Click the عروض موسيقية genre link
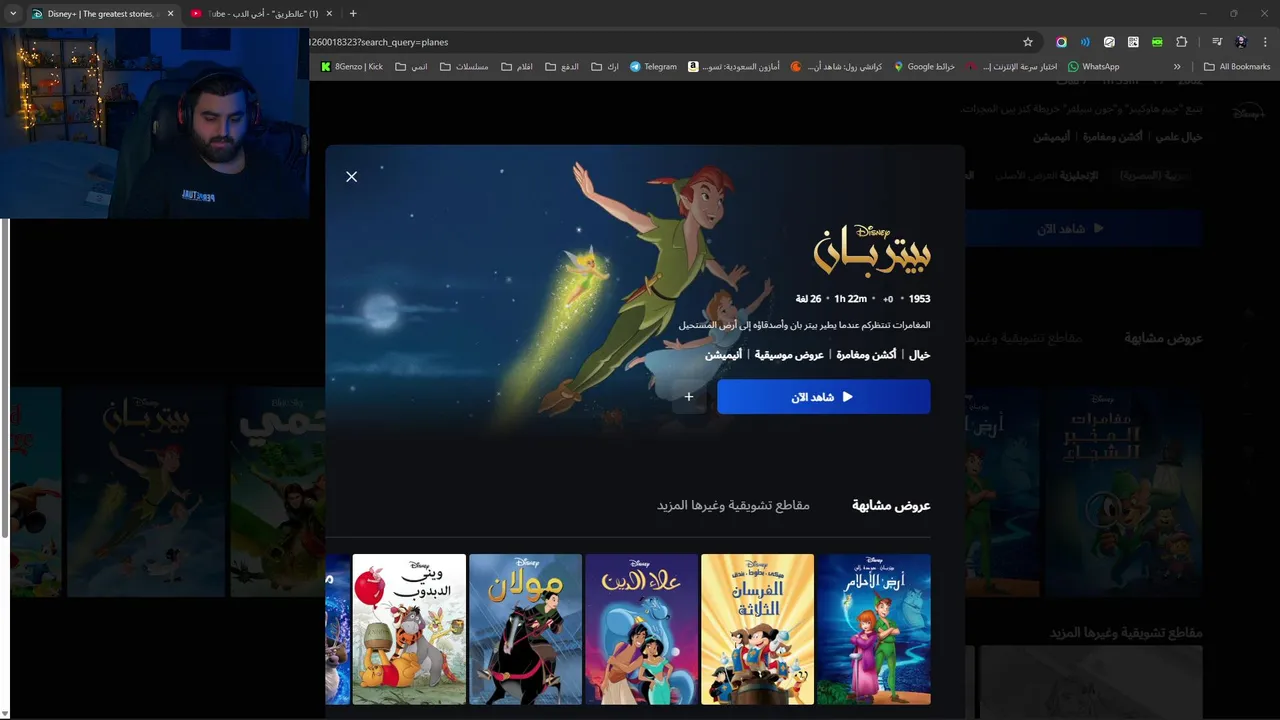1280x720 pixels. (x=790, y=355)
